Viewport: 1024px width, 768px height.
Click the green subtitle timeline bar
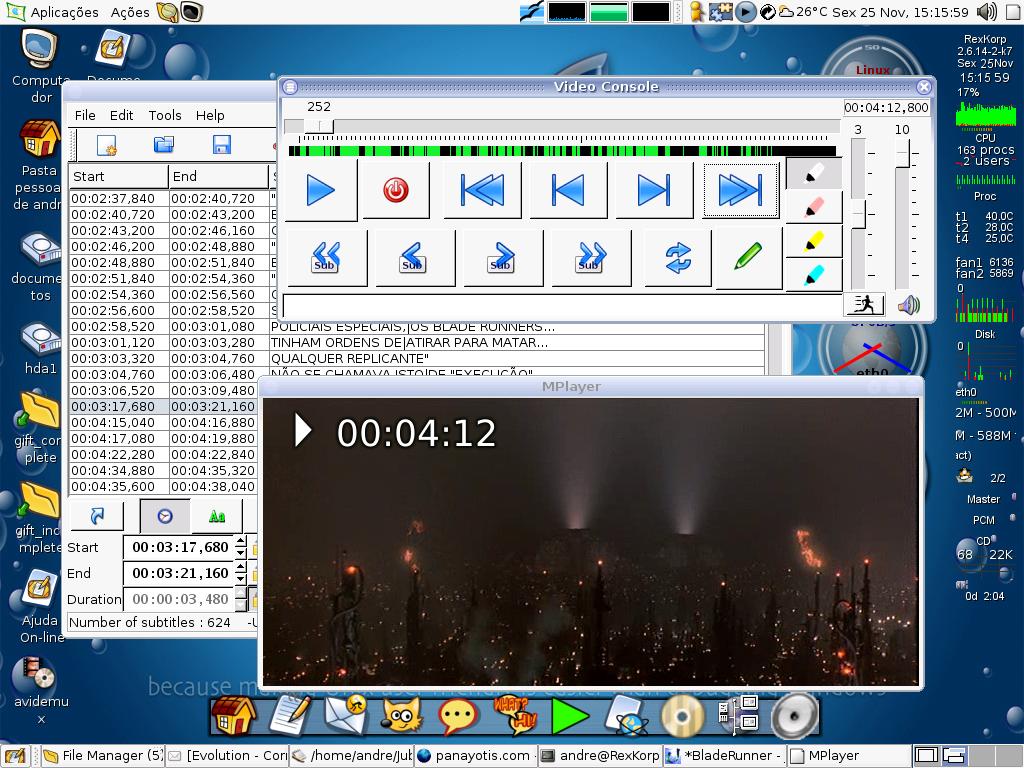562,152
